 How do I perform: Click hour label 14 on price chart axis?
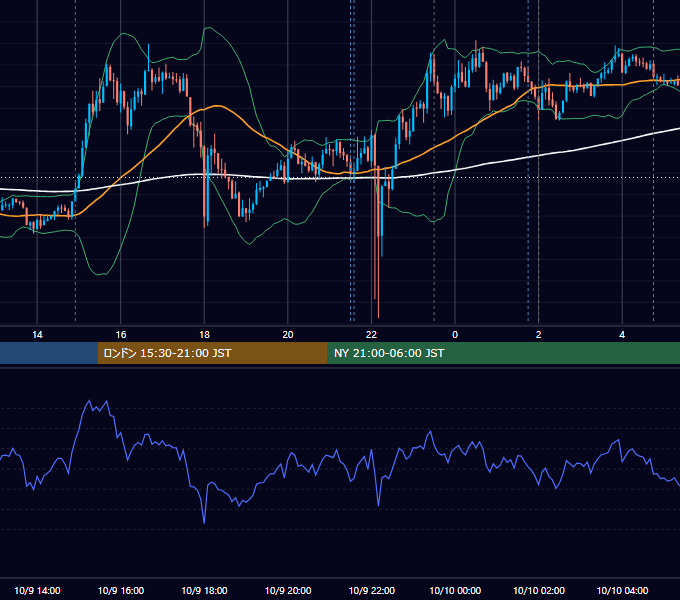coord(37,334)
